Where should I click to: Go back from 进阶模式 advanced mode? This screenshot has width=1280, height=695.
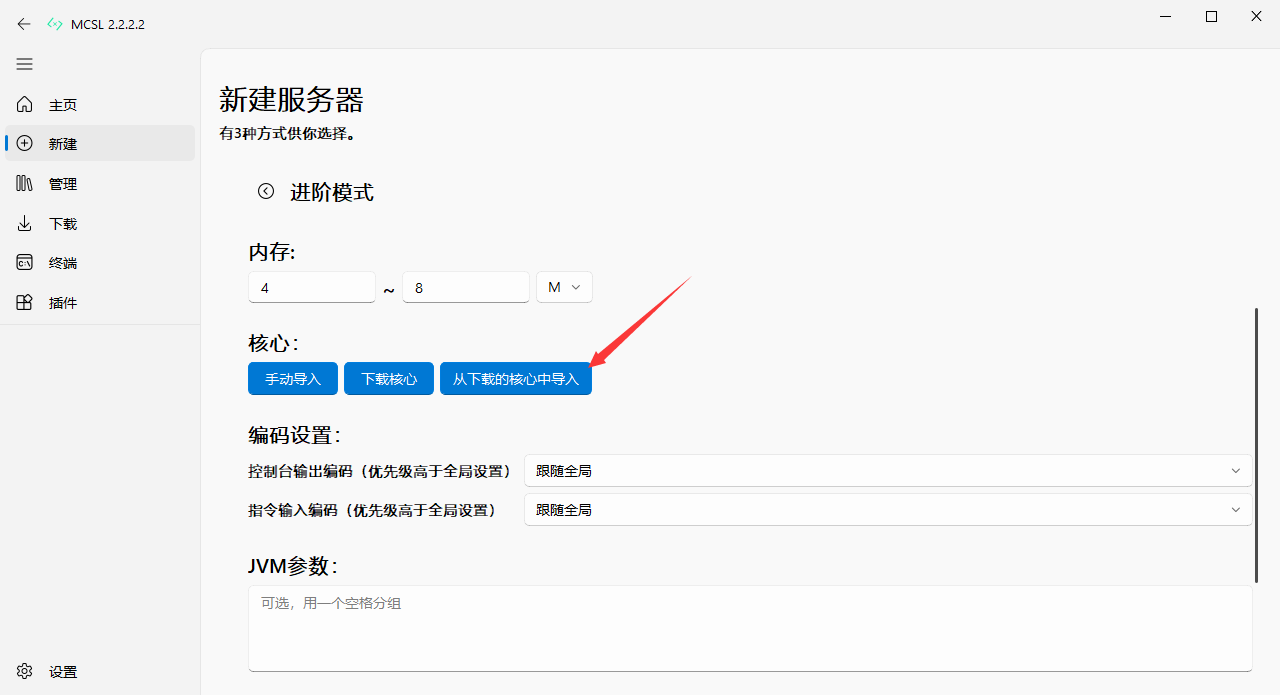click(265, 191)
